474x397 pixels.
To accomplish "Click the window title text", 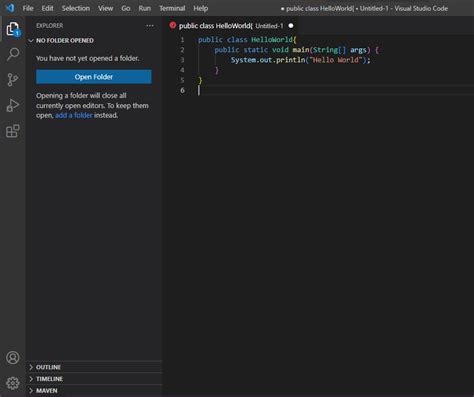I will [364, 8].
